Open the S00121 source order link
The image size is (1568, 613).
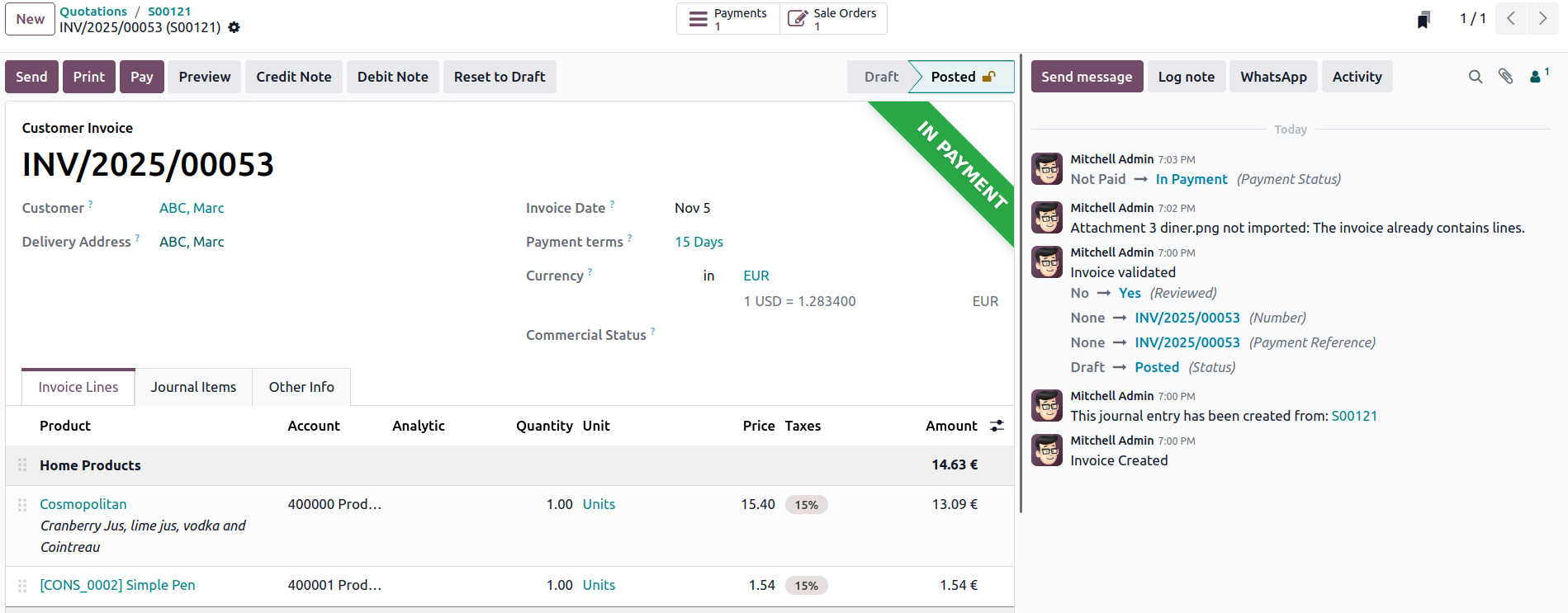tap(1354, 416)
